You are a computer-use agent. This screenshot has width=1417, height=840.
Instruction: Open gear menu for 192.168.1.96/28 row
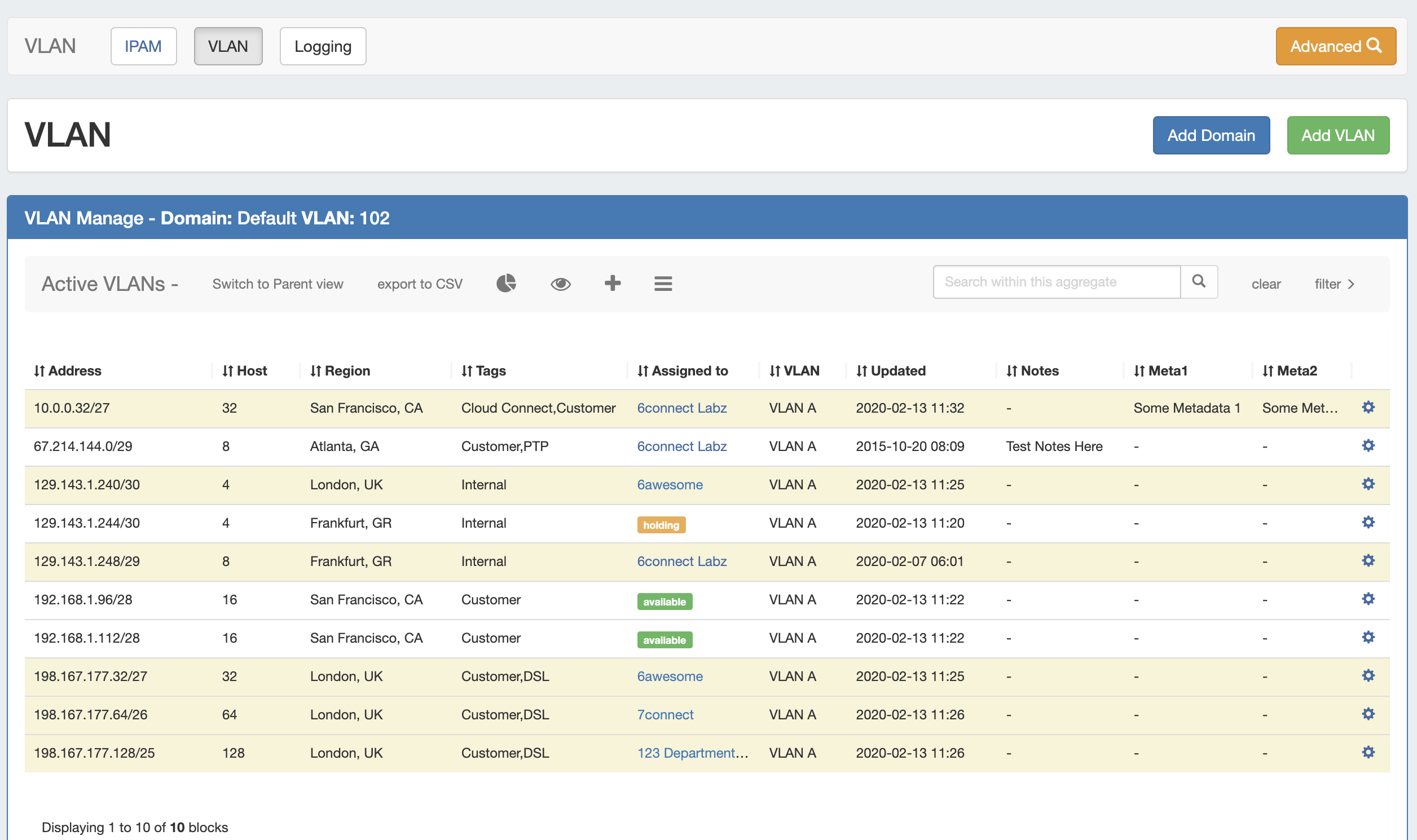click(x=1368, y=599)
